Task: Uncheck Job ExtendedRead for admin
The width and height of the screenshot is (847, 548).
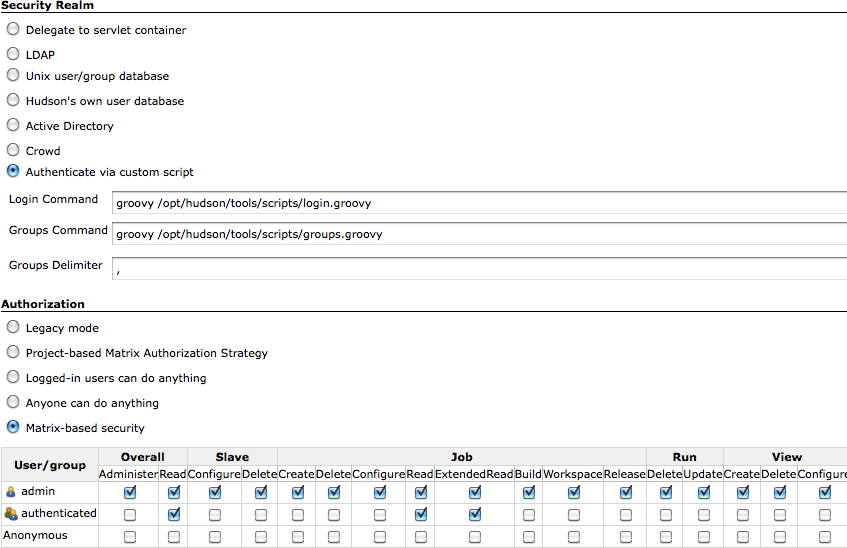Action: point(475,492)
